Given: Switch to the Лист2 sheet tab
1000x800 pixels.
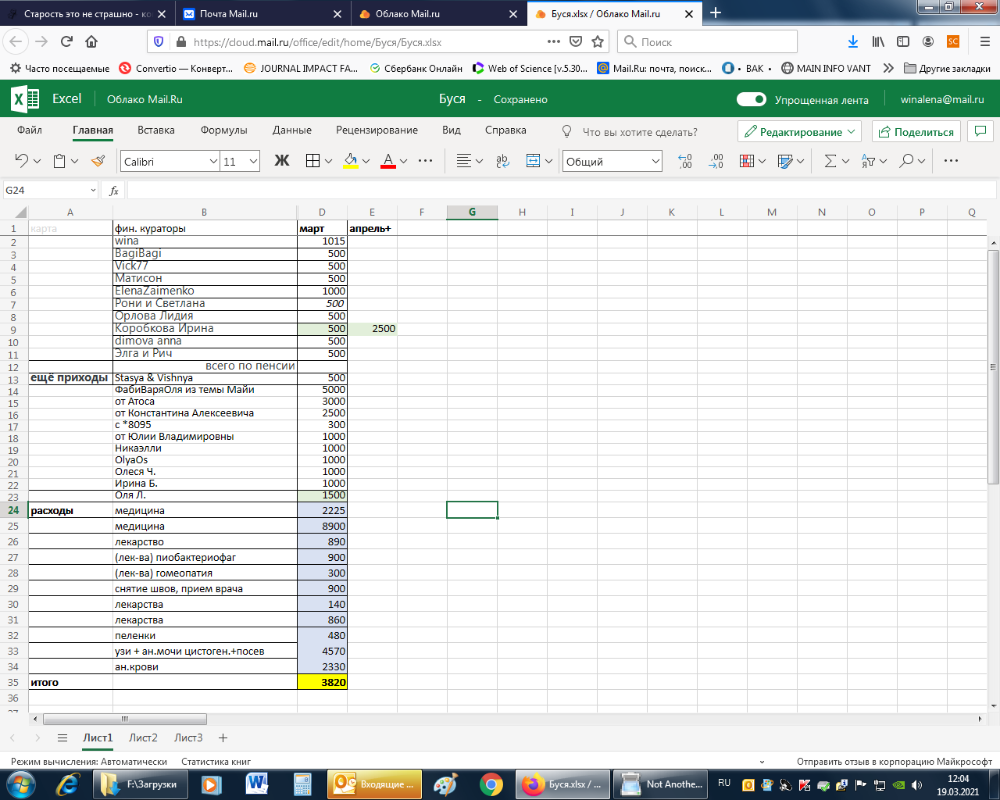Looking at the screenshot, I should pyautogui.click(x=143, y=738).
